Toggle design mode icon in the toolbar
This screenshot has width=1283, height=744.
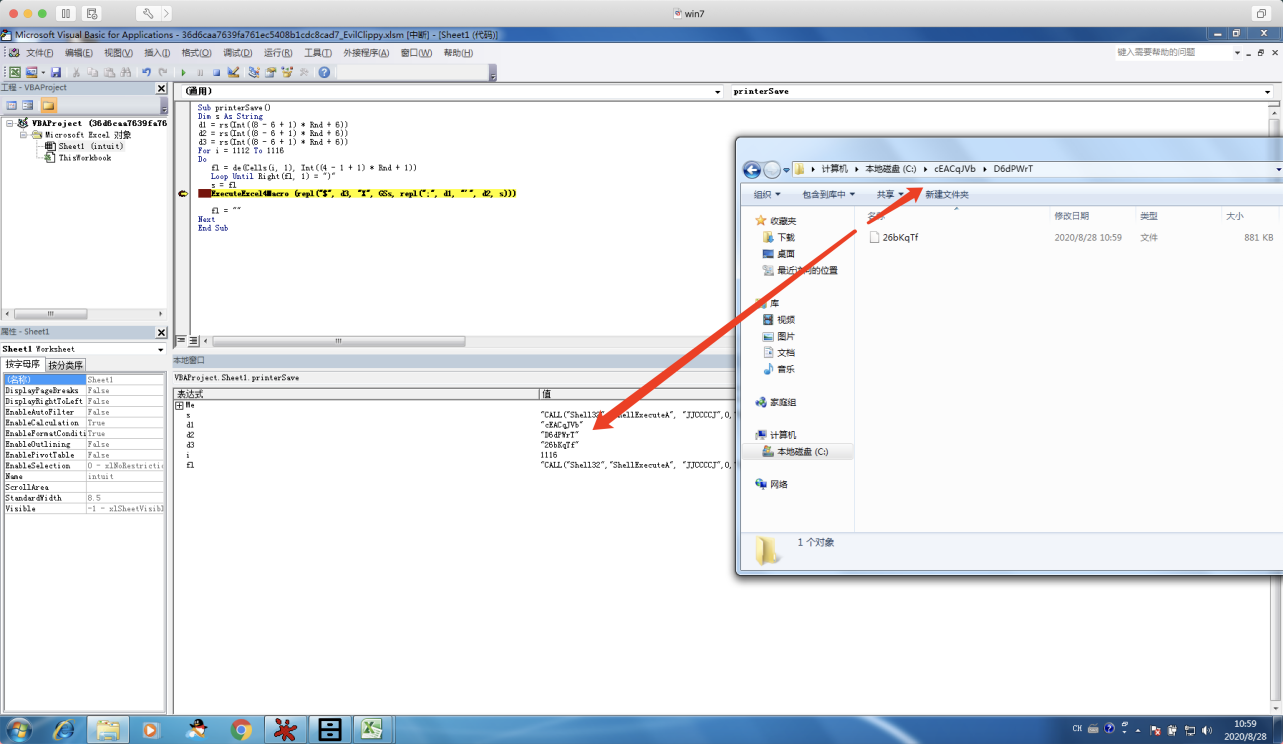233,72
